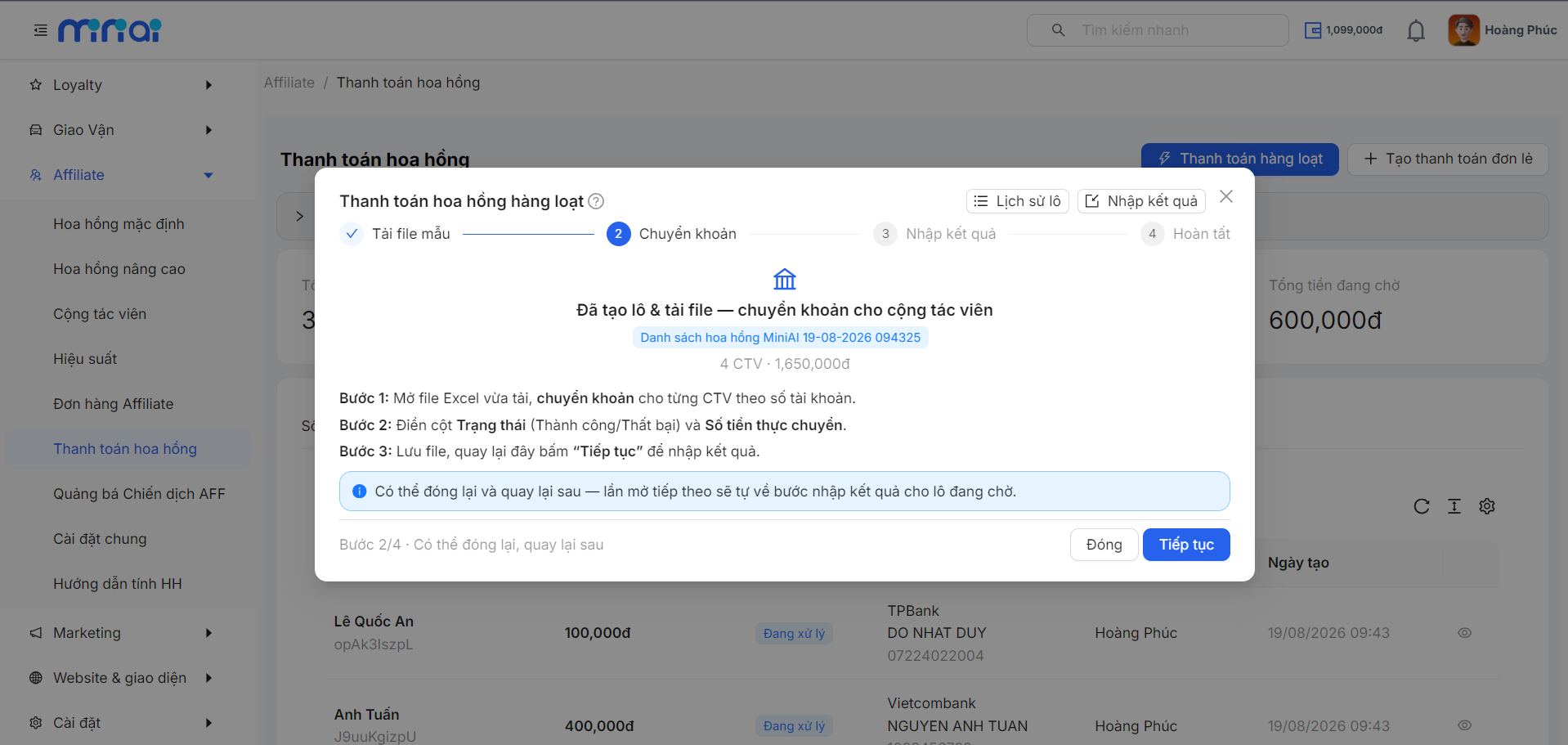Open the Danh sách hoa hồng MiniAI file link

click(781, 338)
